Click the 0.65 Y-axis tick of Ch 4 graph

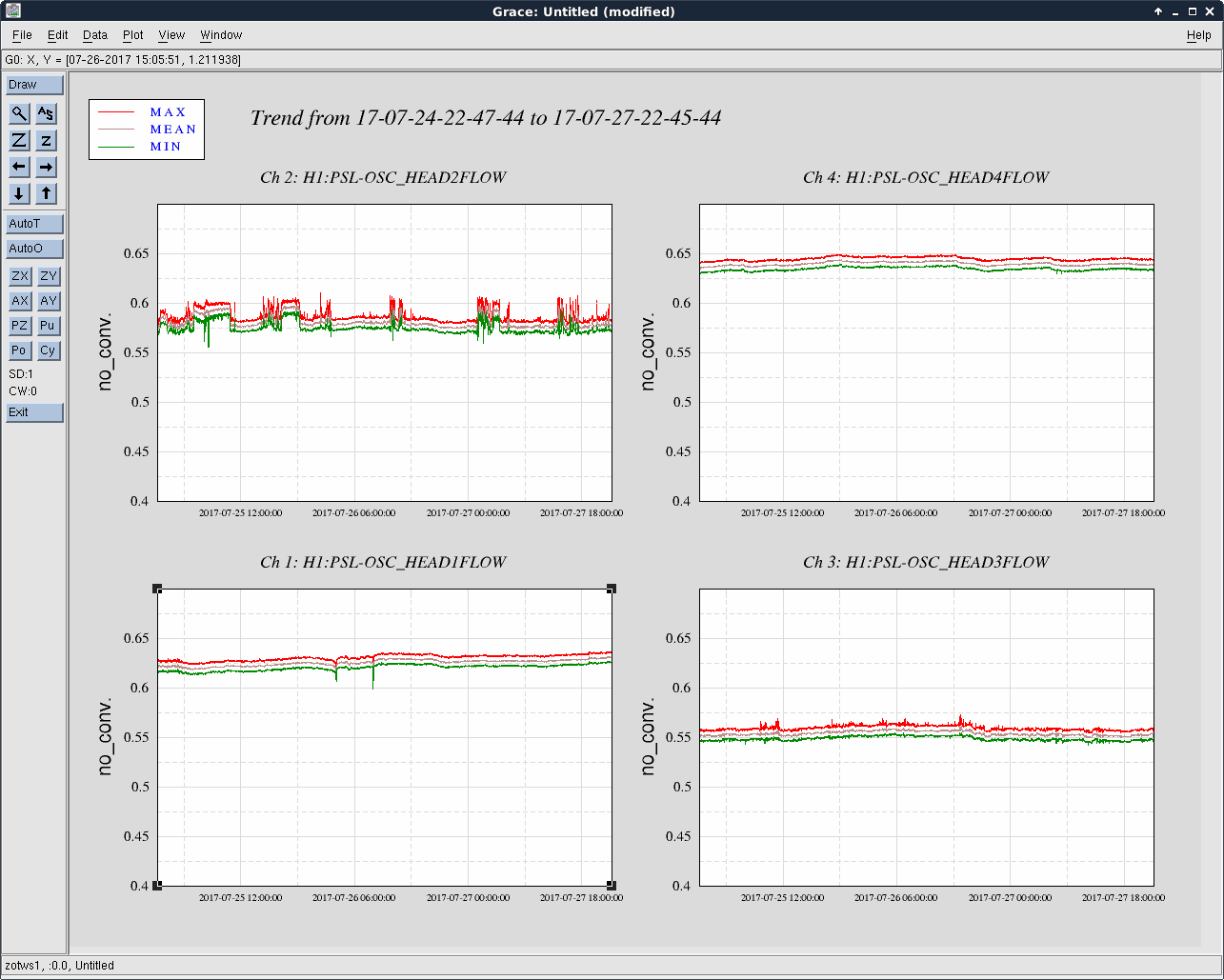(x=679, y=254)
